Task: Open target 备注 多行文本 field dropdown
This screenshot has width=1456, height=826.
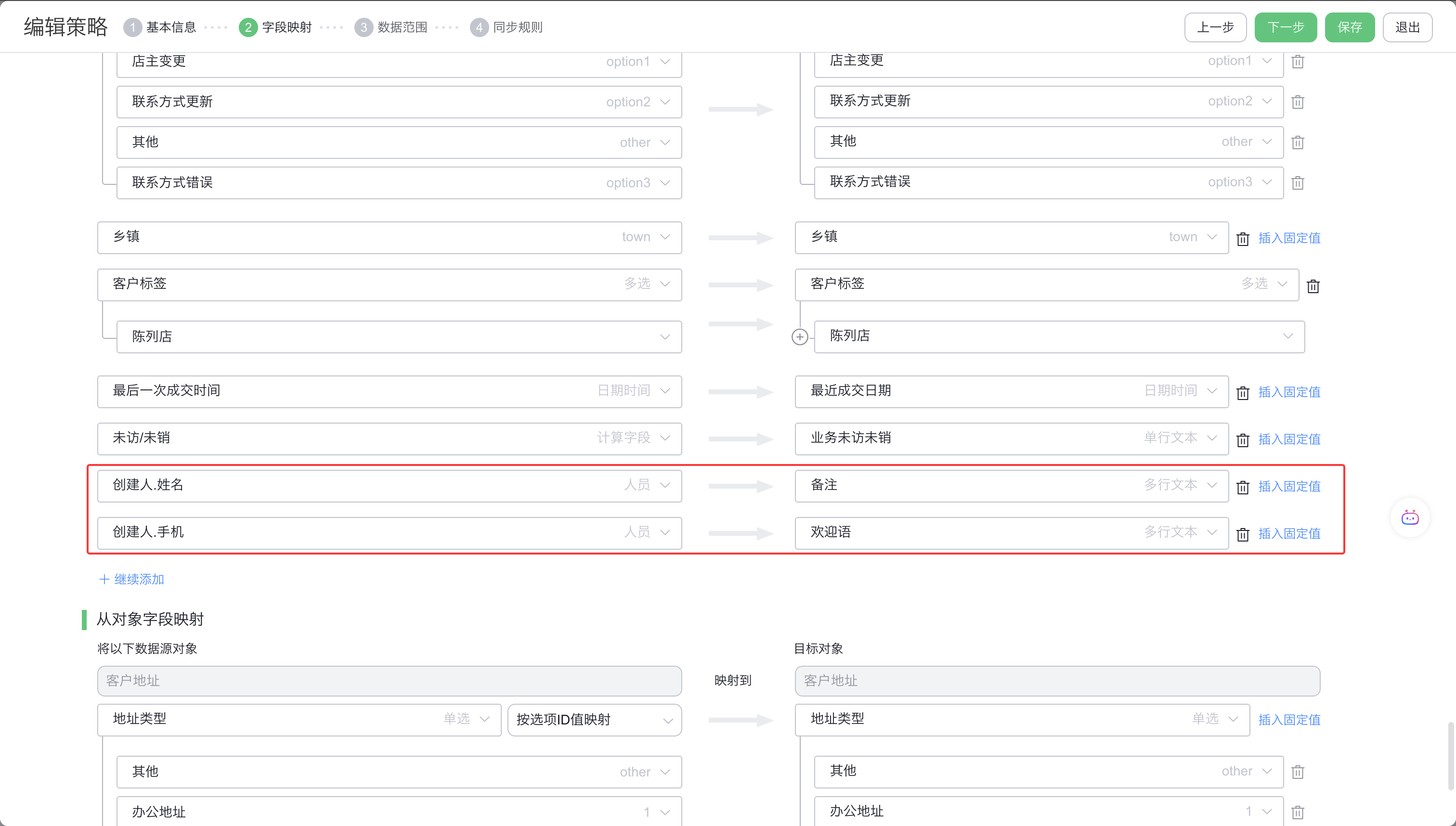Action: tap(1012, 486)
